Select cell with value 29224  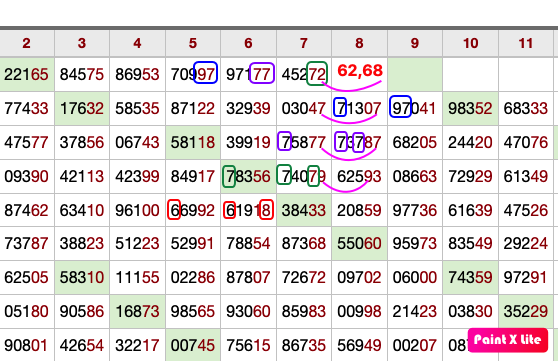pos(526,244)
